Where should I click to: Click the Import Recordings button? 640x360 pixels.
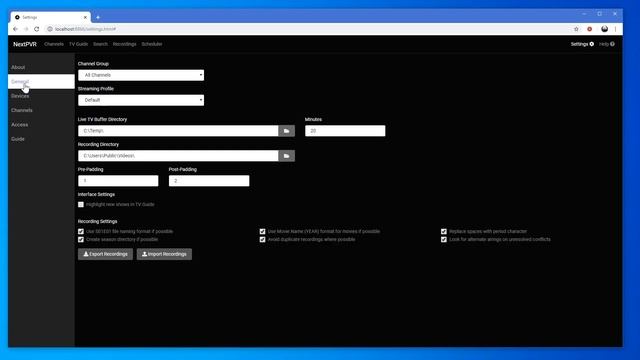click(x=164, y=254)
